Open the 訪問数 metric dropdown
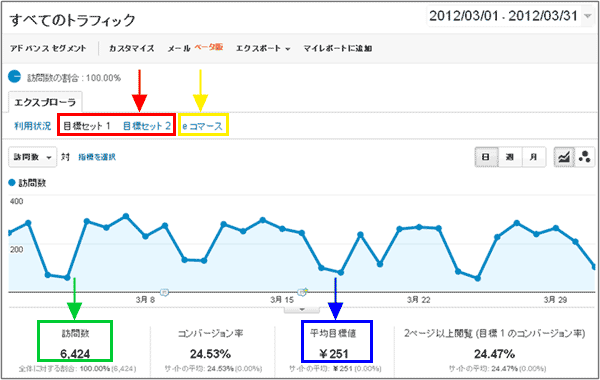Viewport: 600px width, 380px height. (x=33, y=157)
